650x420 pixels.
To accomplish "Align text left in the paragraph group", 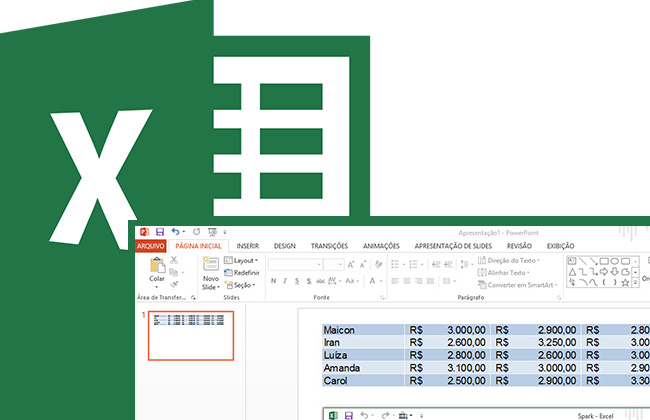I will coord(395,281).
